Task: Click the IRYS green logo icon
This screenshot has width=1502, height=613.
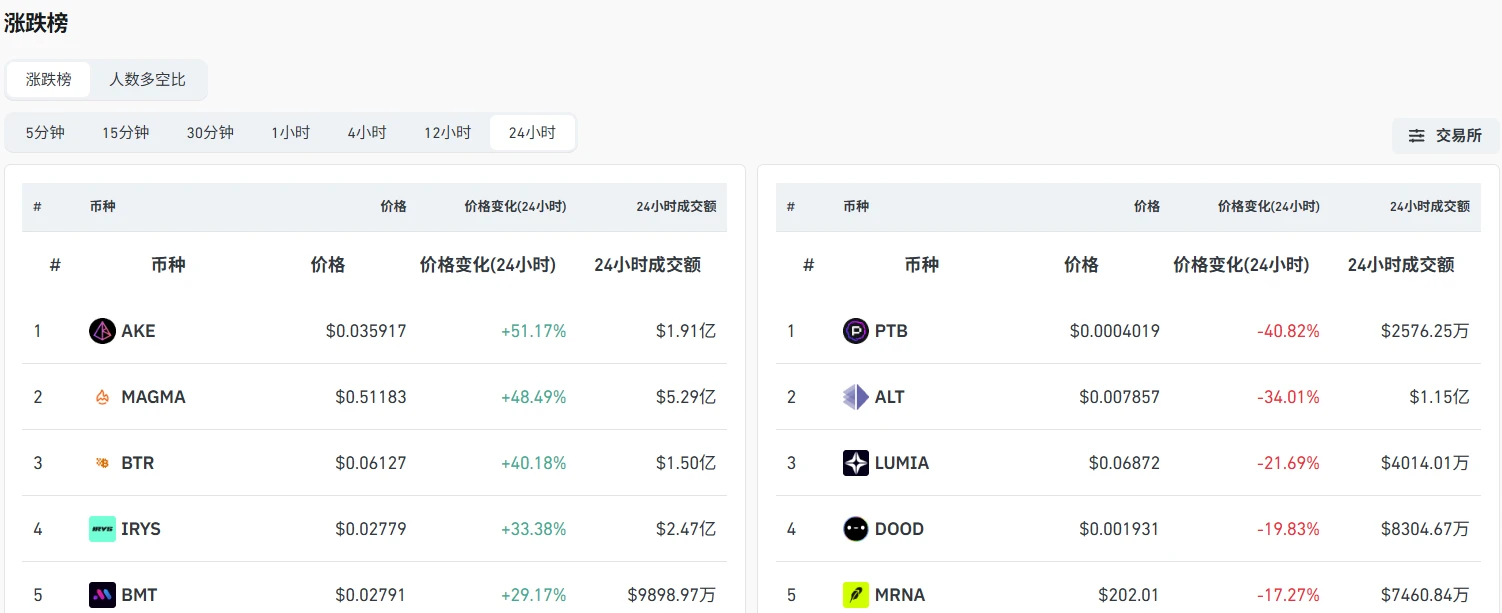Action: 102,529
